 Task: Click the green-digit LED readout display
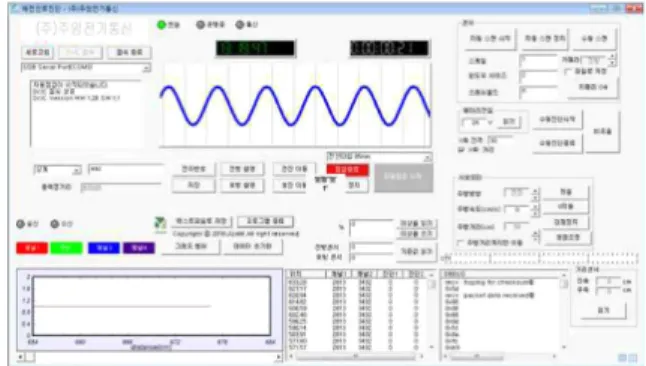[255, 48]
